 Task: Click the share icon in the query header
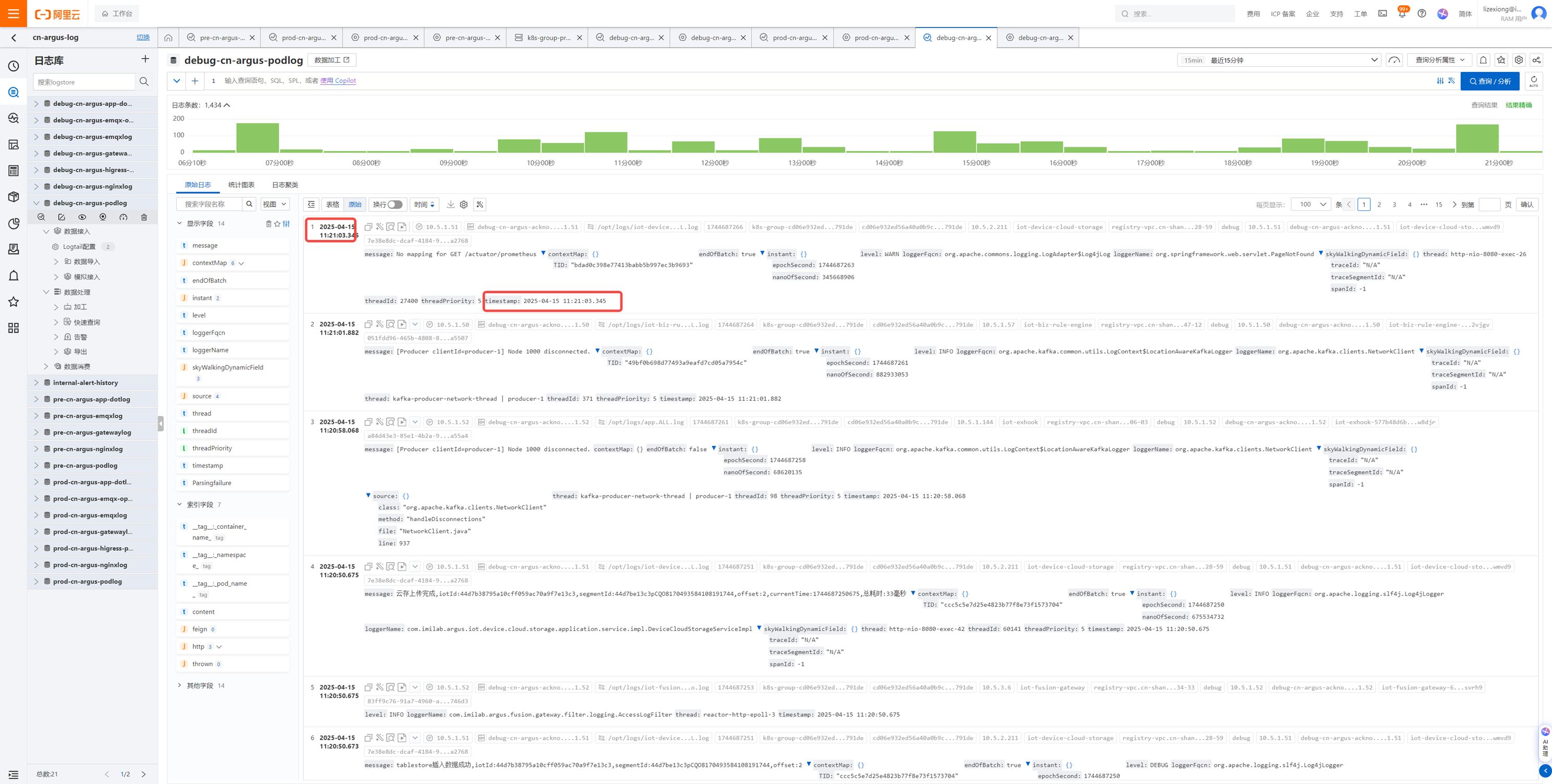(1536, 60)
